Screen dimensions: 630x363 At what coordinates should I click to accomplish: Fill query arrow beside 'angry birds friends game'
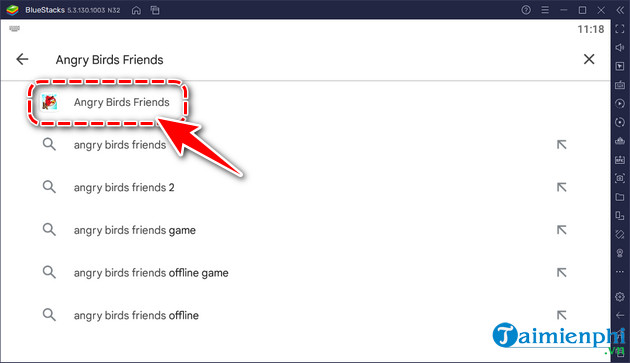pyautogui.click(x=561, y=230)
